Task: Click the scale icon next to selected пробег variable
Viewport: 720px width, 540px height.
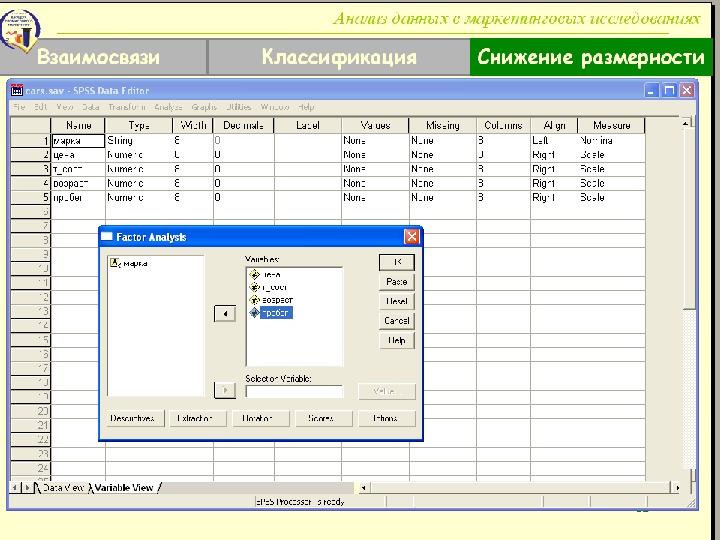Action: click(254, 313)
